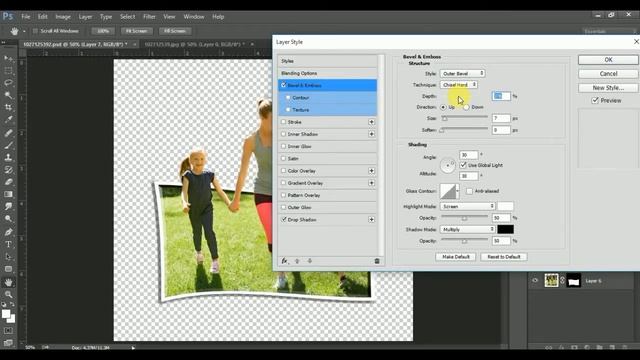Click the move effect up arrow
This screenshot has width=640, height=360.
[x=297, y=261]
